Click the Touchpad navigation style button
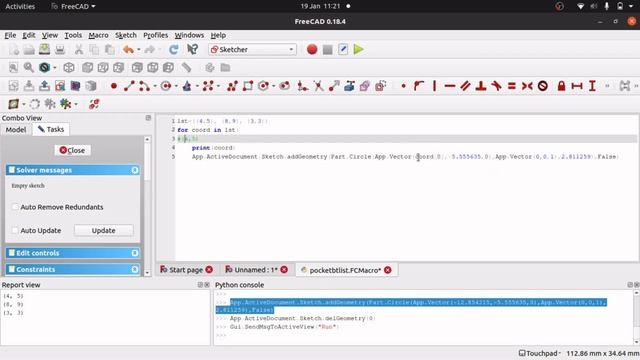The height and width of the screenshot is (360, 640). point(539,353)
